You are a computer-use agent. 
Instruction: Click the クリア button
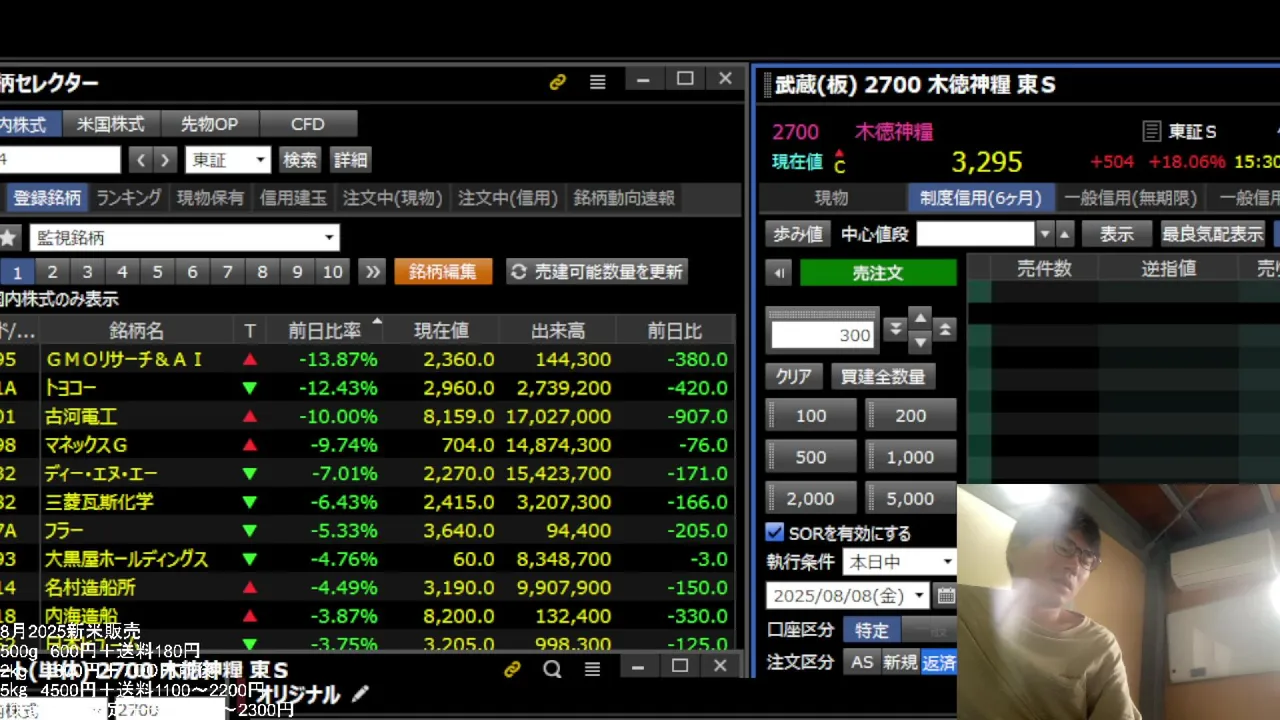[794, 376]
